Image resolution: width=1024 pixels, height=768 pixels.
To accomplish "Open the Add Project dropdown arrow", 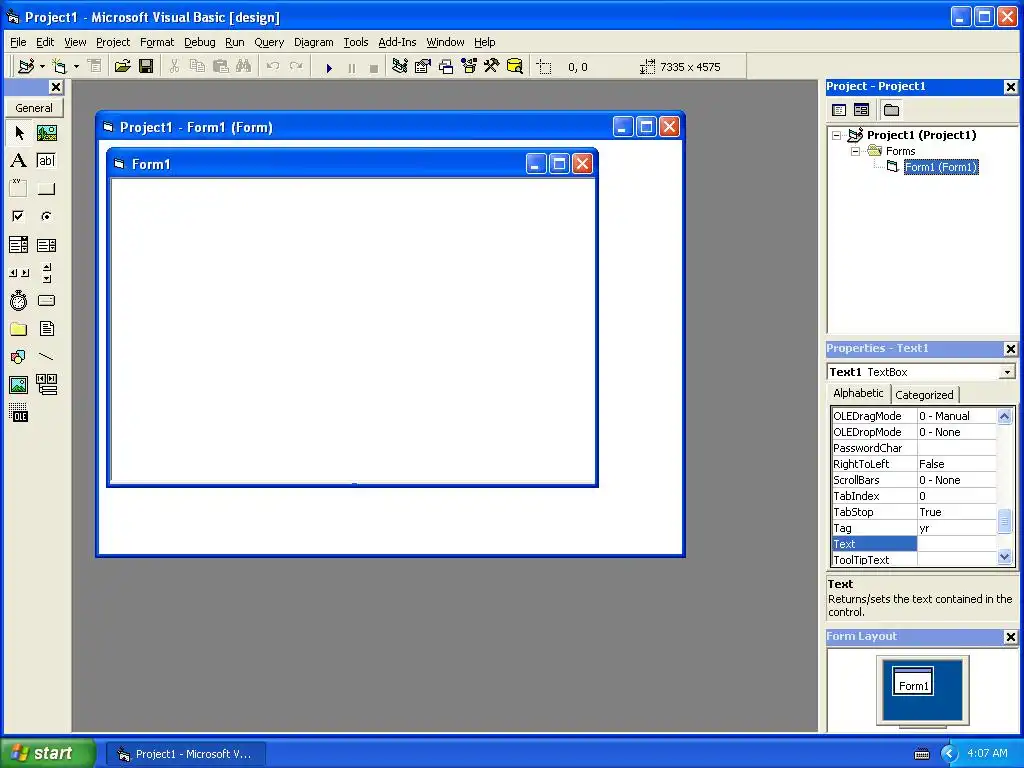I will pos(42,66).
